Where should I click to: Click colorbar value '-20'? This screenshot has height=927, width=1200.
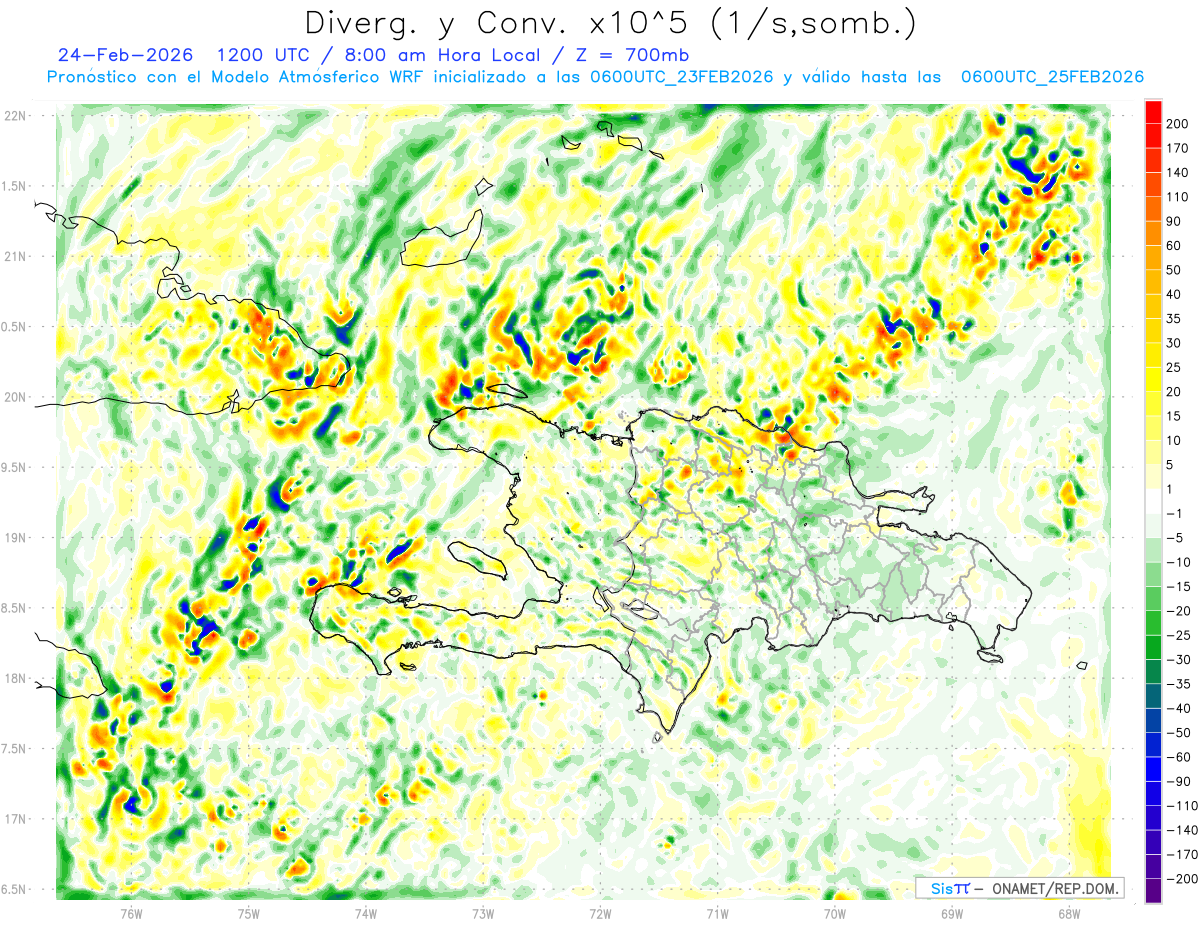[x=1178, y=611]
